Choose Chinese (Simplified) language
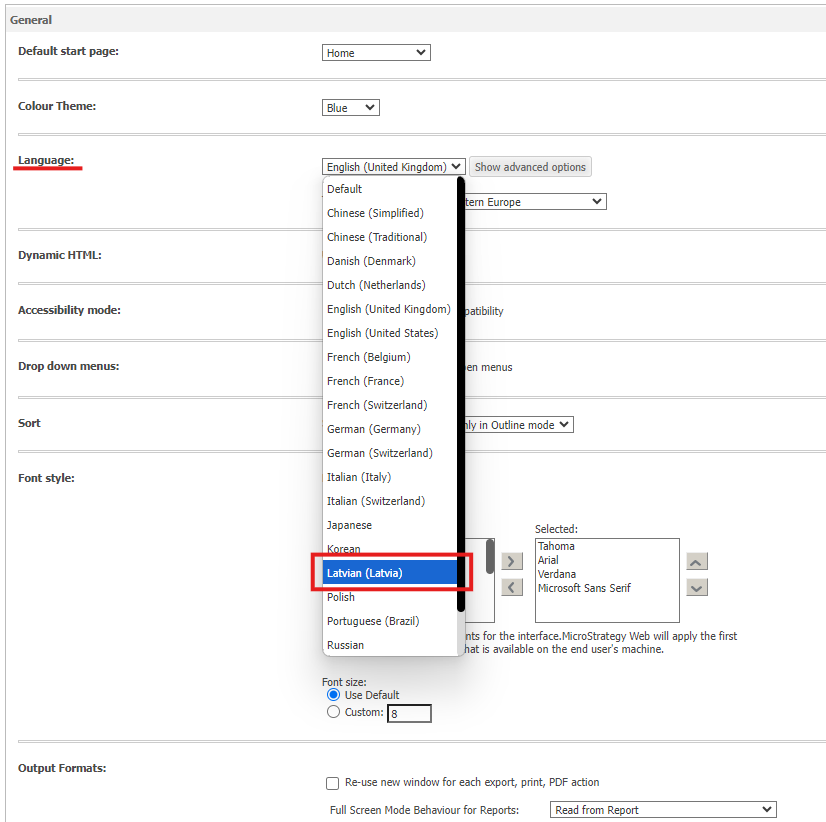The width and height of the screenshot is (826, 822). (x=390, y=213)
